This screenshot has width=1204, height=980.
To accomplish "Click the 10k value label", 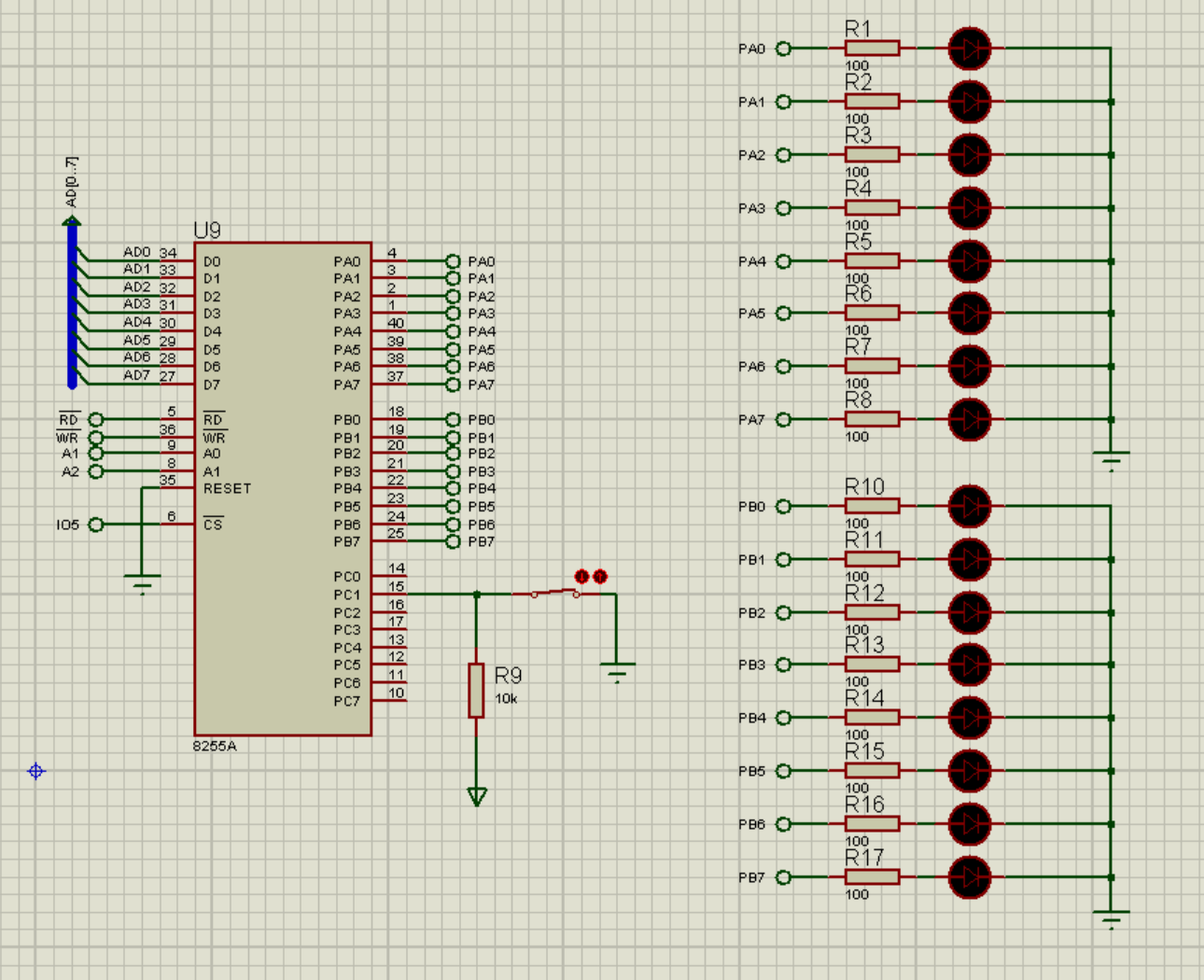I will coord(506,698).
